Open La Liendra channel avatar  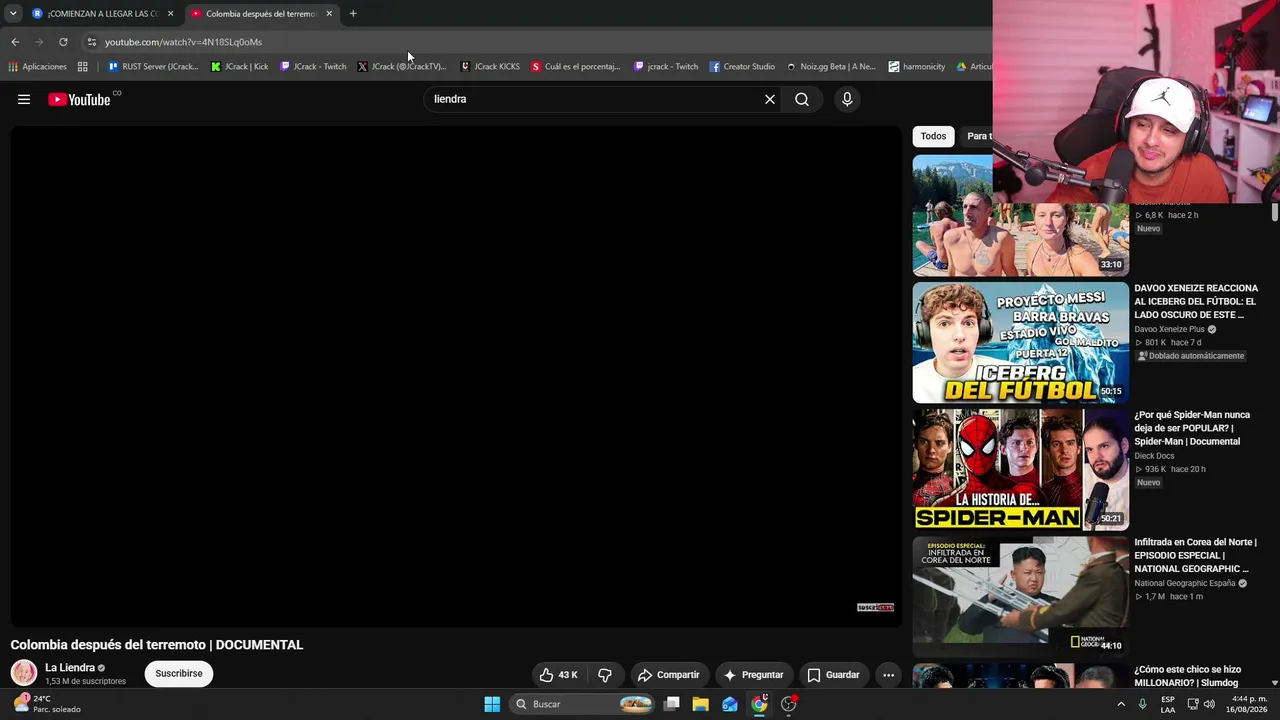(x=24, y=673)
